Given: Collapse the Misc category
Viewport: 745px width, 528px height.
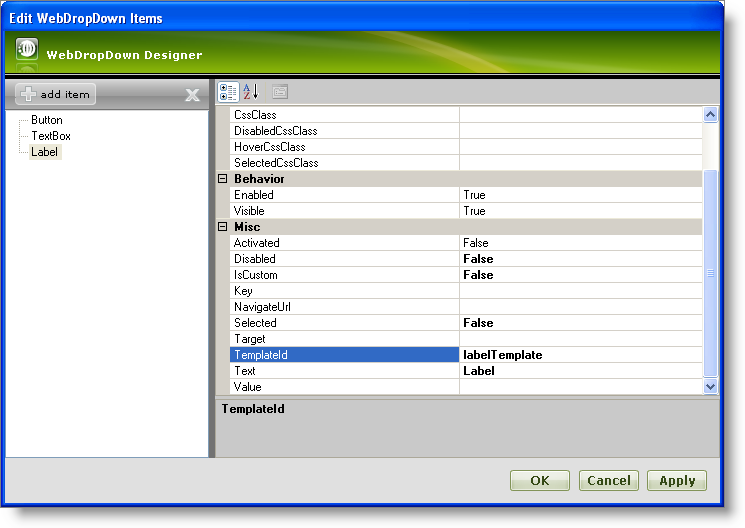Looking at the screenshot, I should coord(223,227).
